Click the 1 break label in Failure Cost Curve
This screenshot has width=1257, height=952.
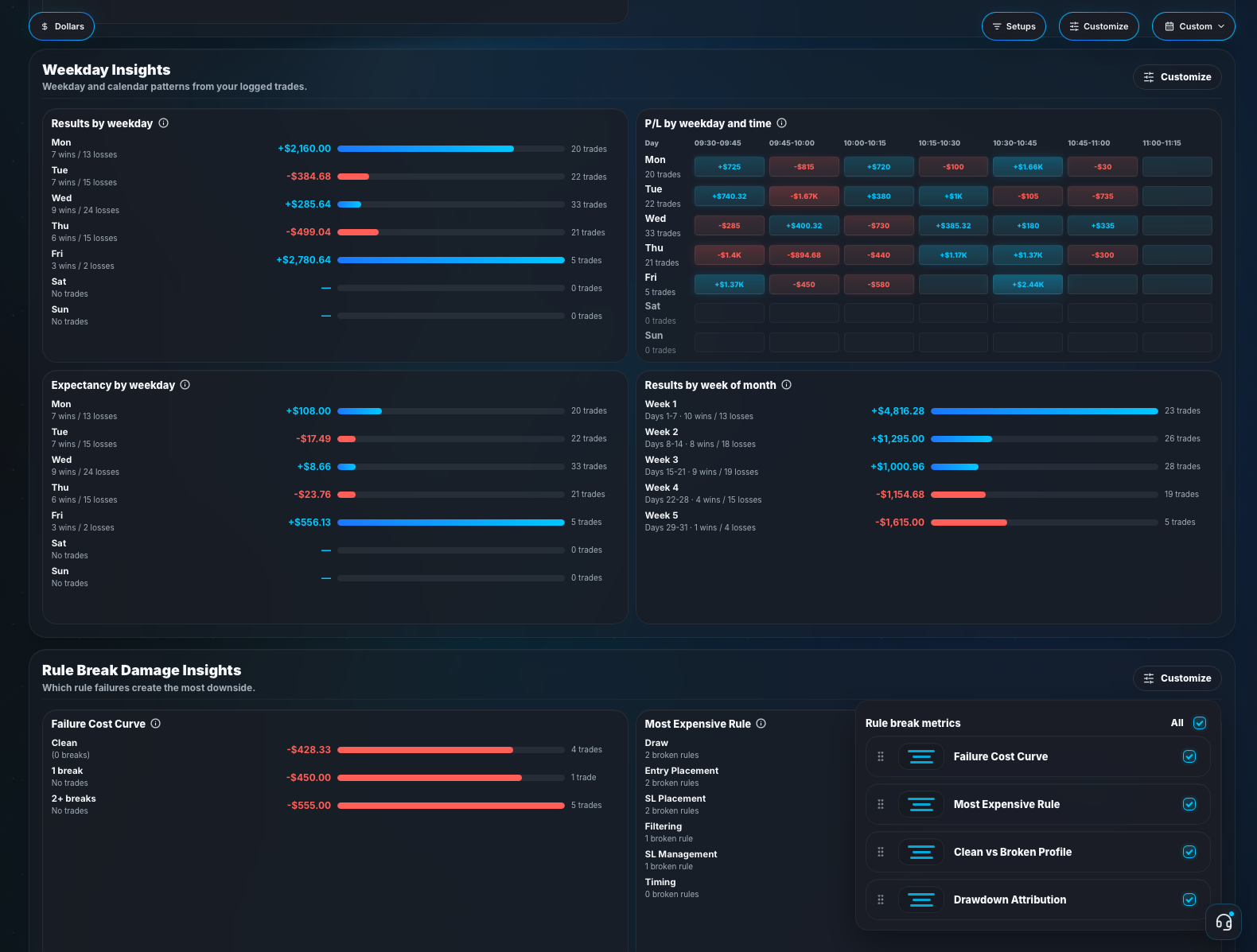(67, 771)
